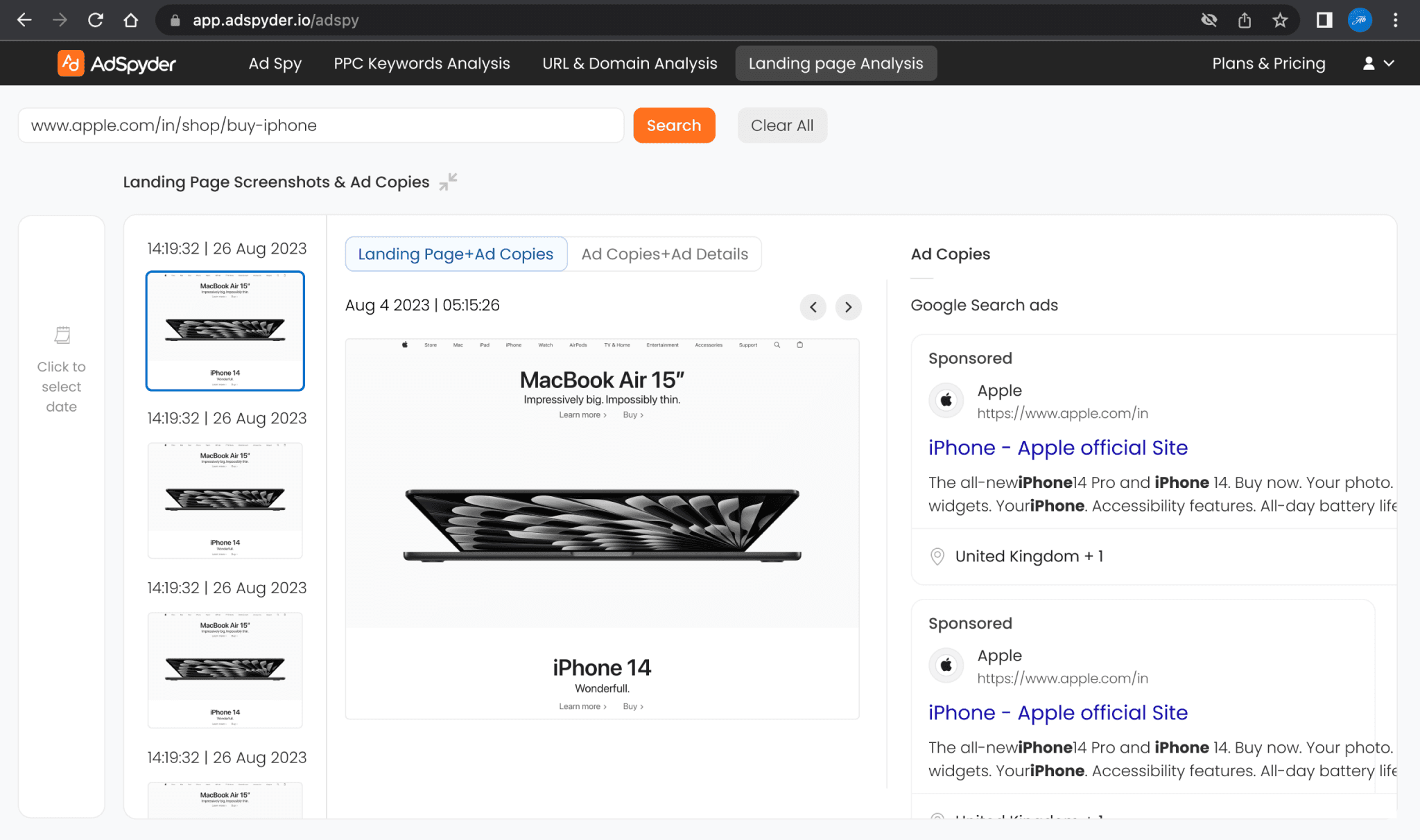Show next landing page screenshot

pos(848,307)
